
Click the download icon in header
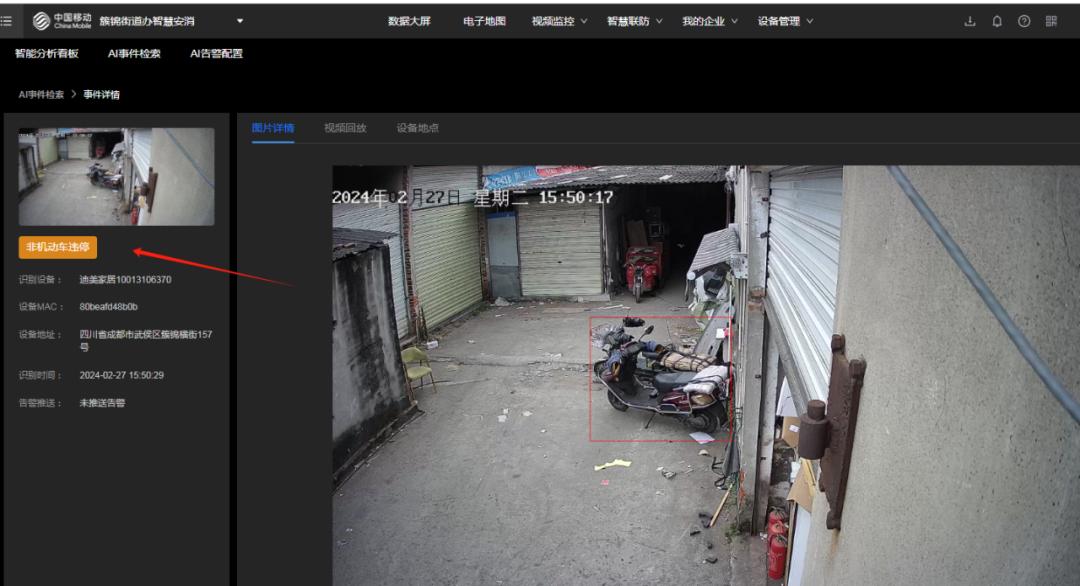point(970,21)
